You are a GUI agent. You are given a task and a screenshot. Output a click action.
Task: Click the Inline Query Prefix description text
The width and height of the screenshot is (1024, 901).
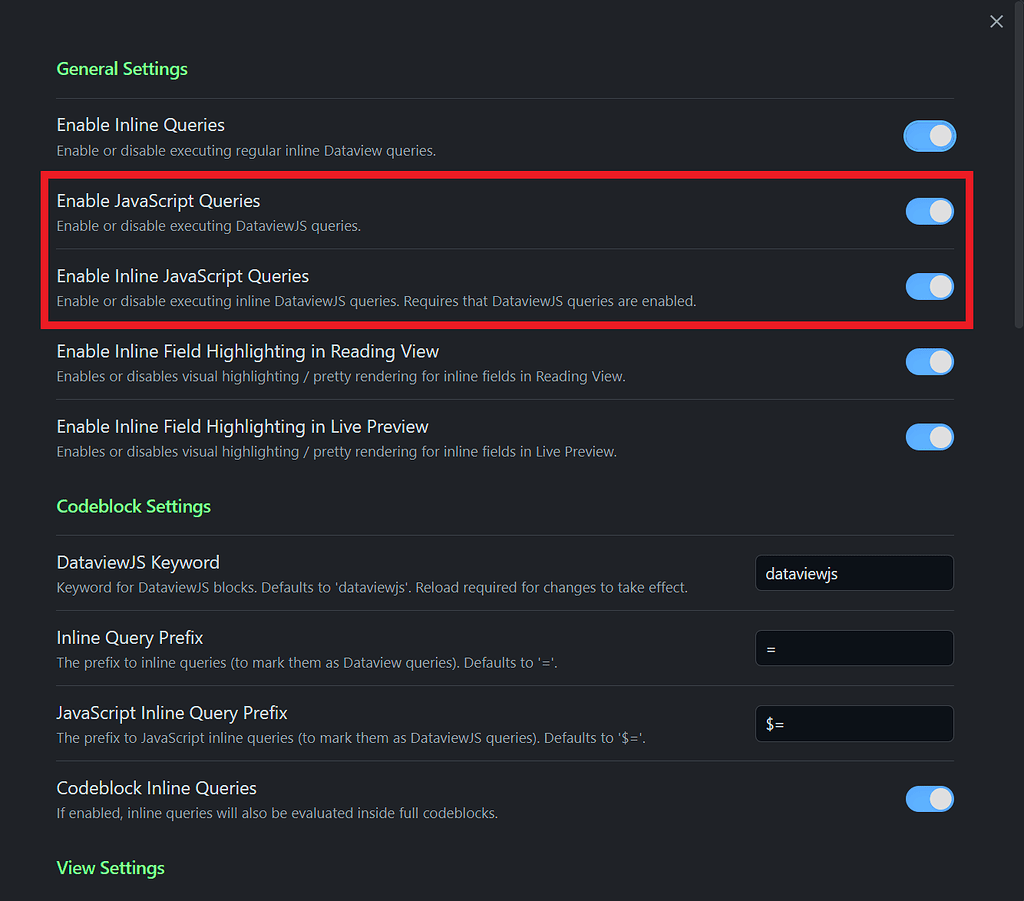click(x=307, y=663)
